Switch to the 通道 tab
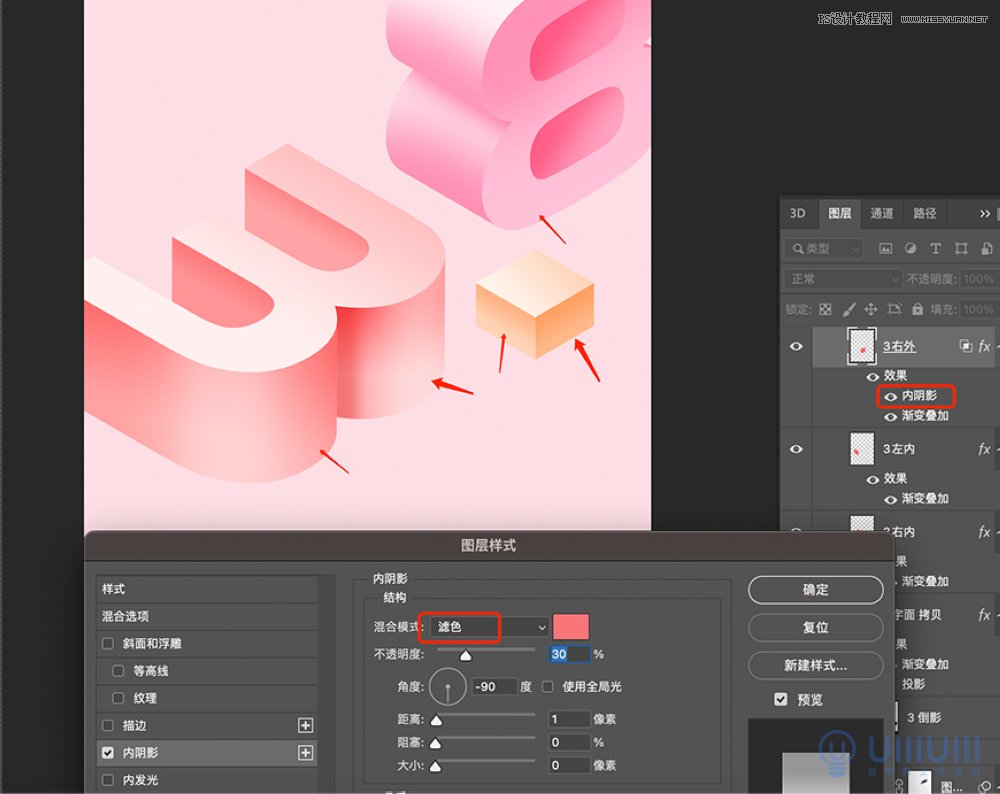This screenshot has width=1000, height=794. click(x=882, y=213)
